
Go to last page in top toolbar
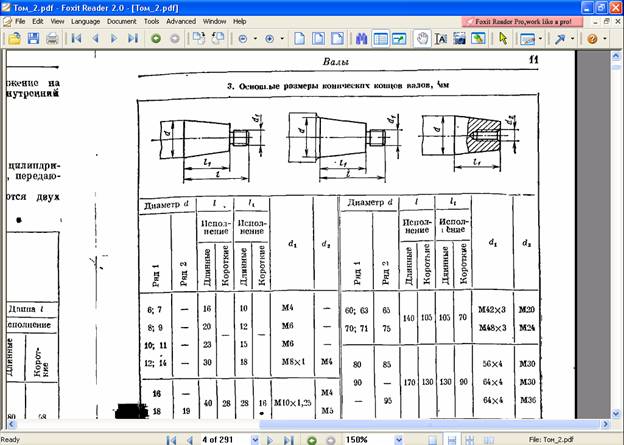click(134, 38)
